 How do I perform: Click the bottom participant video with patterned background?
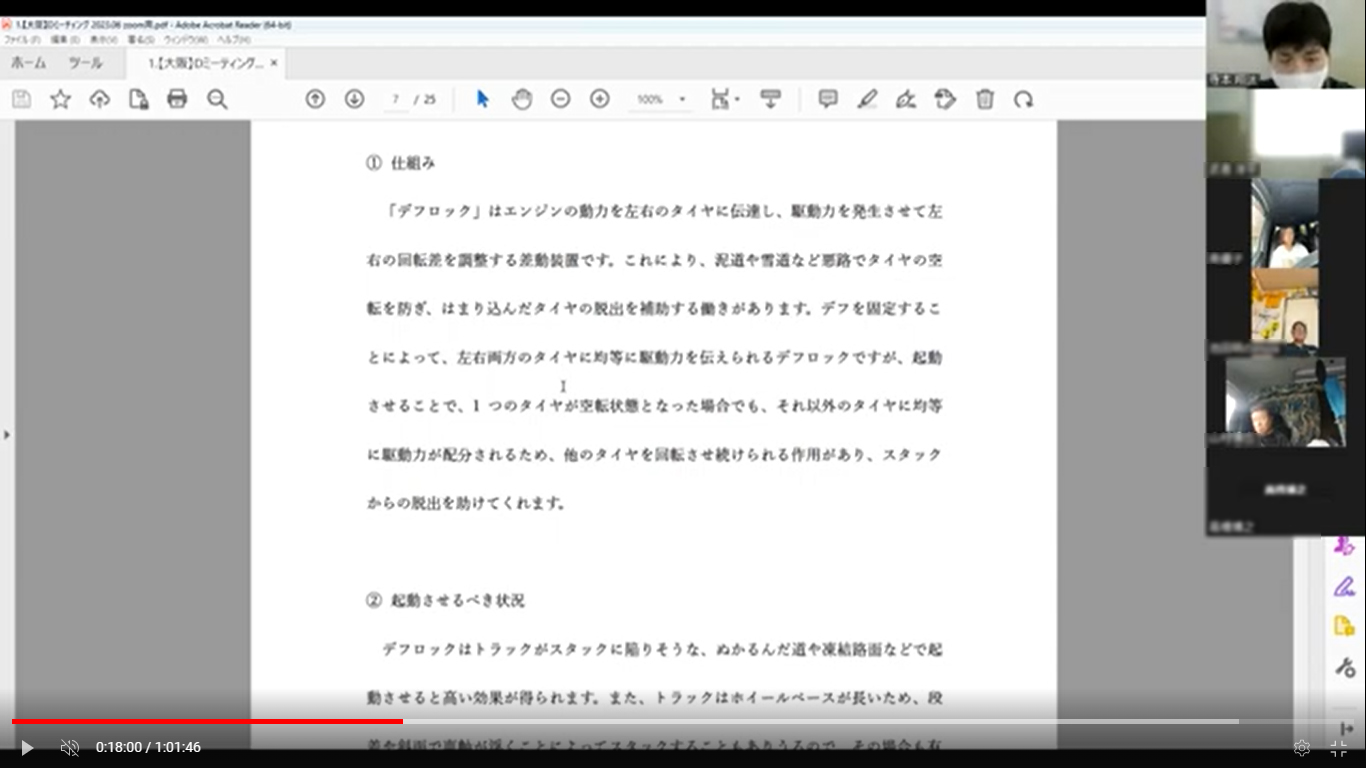point(1285,402)
